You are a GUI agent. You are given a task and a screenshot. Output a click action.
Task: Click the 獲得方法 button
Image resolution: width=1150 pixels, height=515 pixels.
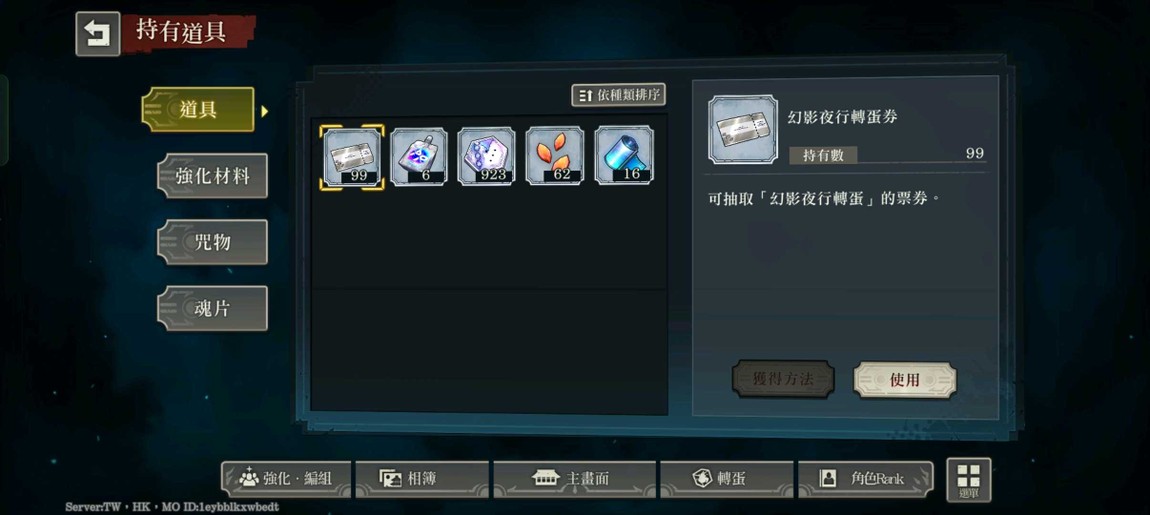tap(783, 379)
